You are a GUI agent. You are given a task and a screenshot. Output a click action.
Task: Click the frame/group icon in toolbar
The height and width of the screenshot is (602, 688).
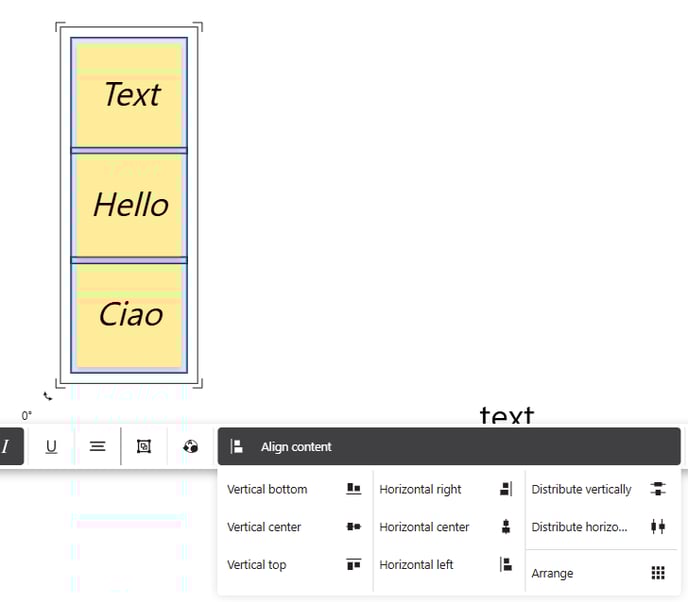click(144, 446)
